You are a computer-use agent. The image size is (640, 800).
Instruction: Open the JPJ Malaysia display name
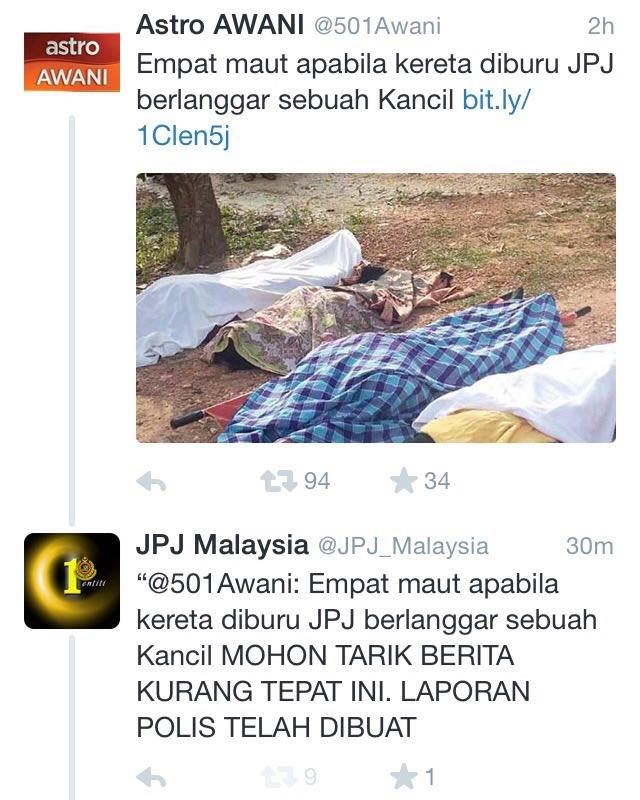click(x=222, y=545)
